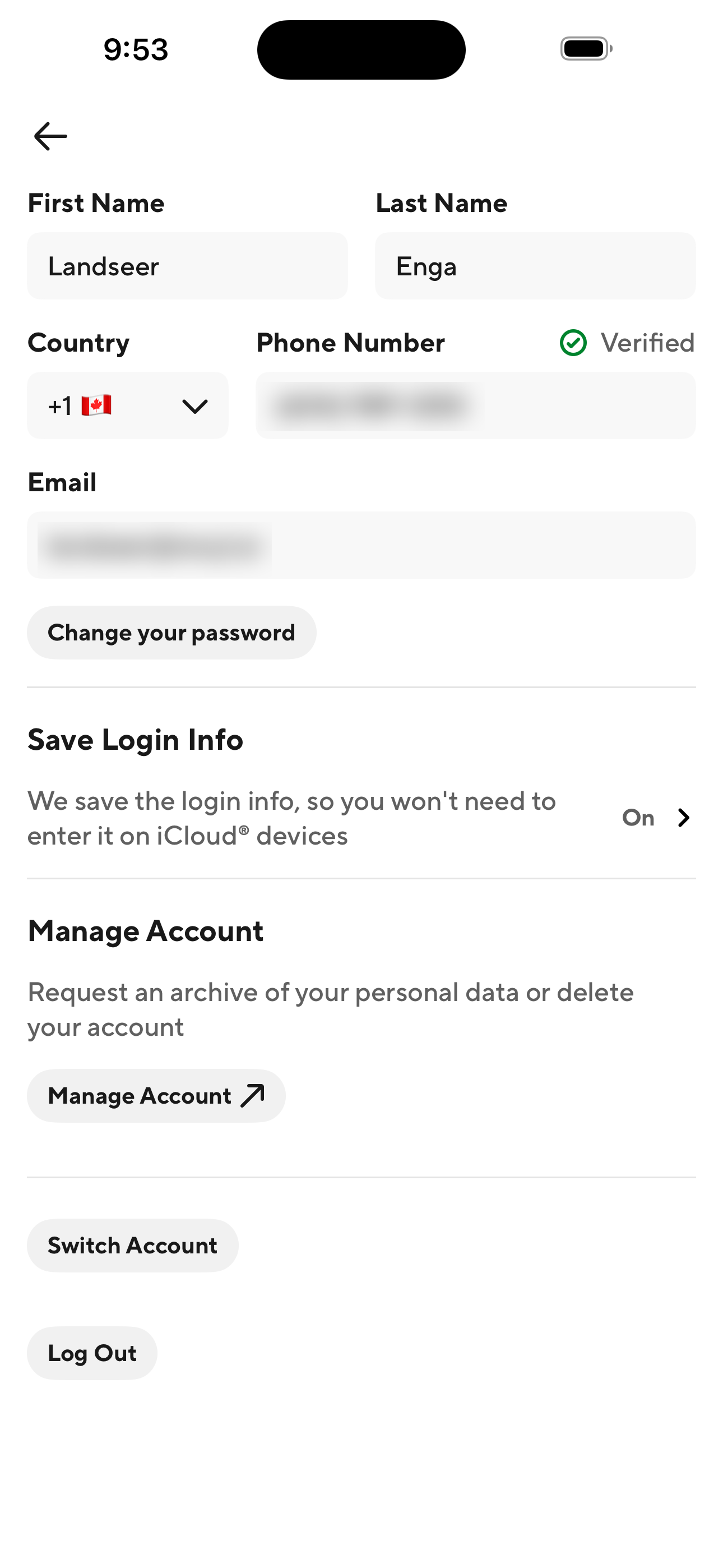
Task: Click the On indicator for Save Login Info
Action: pos(637,818)
